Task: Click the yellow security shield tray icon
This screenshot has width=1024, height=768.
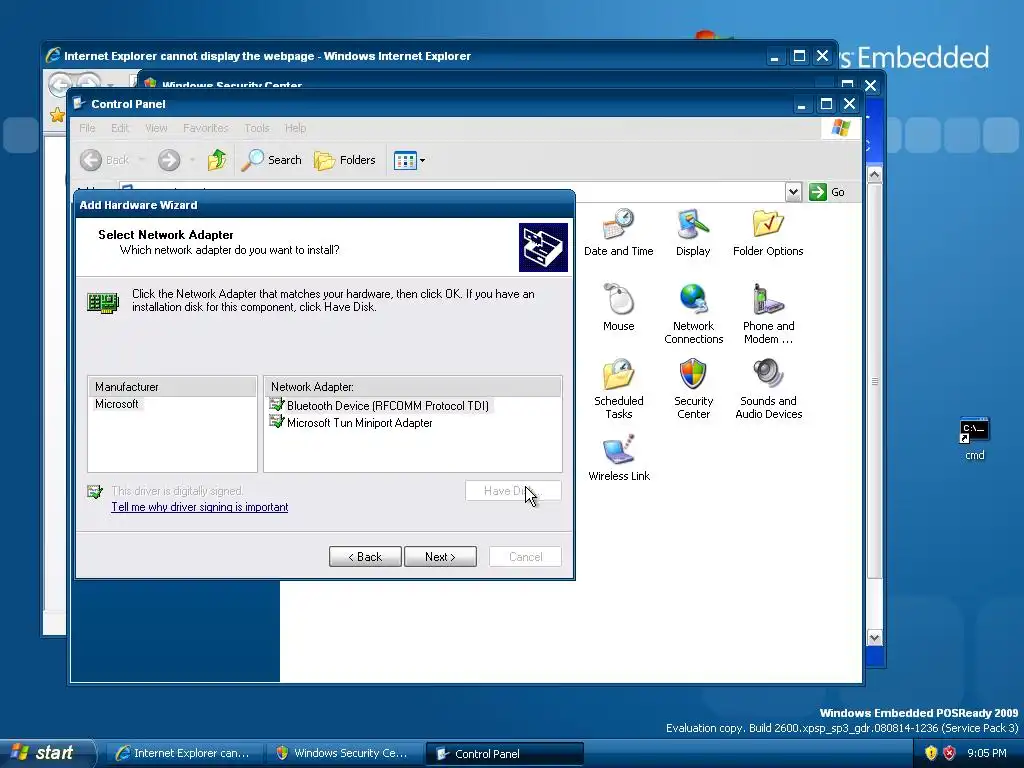Action: coord(931,753)
